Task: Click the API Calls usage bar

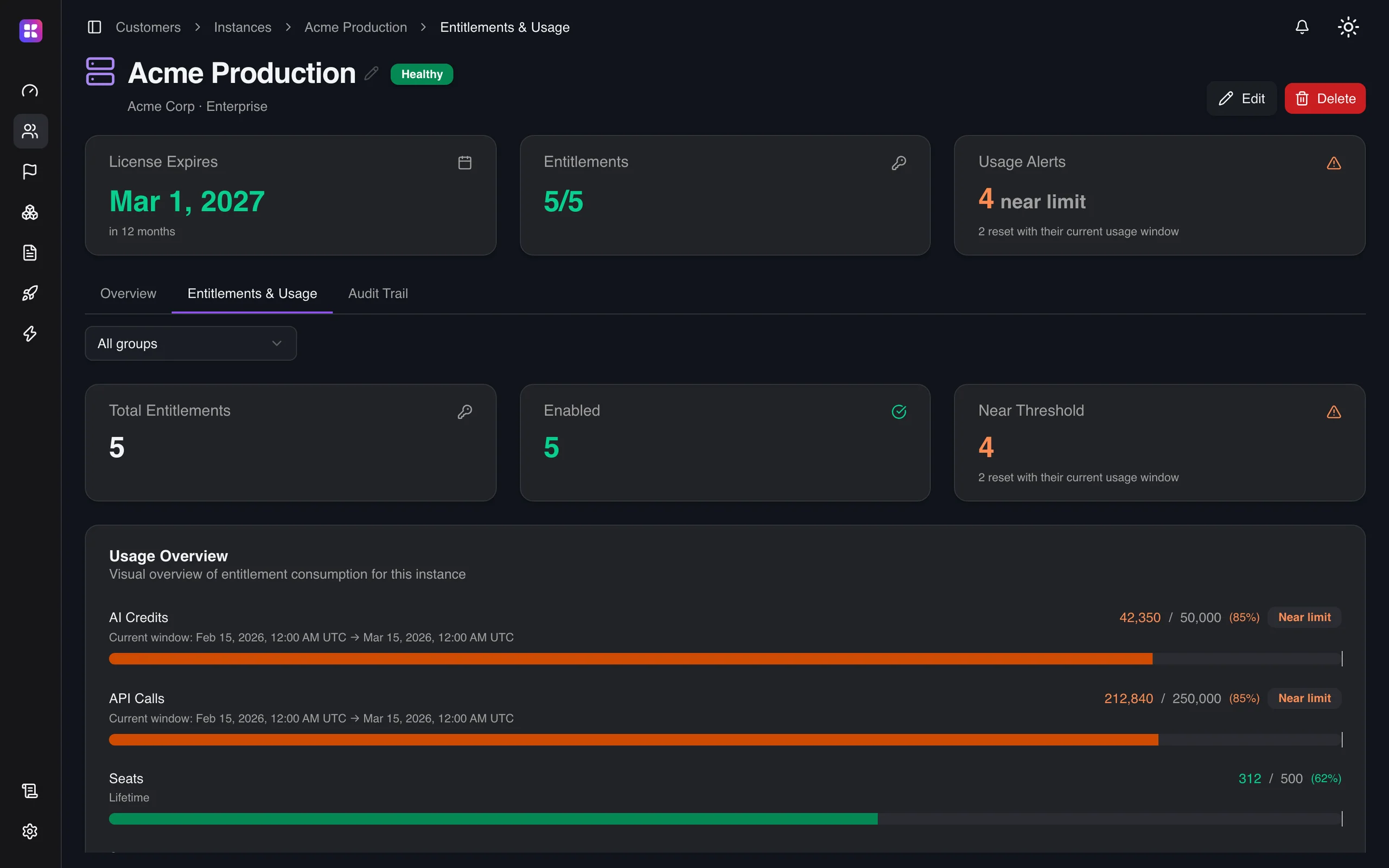Action: point(725,739)
